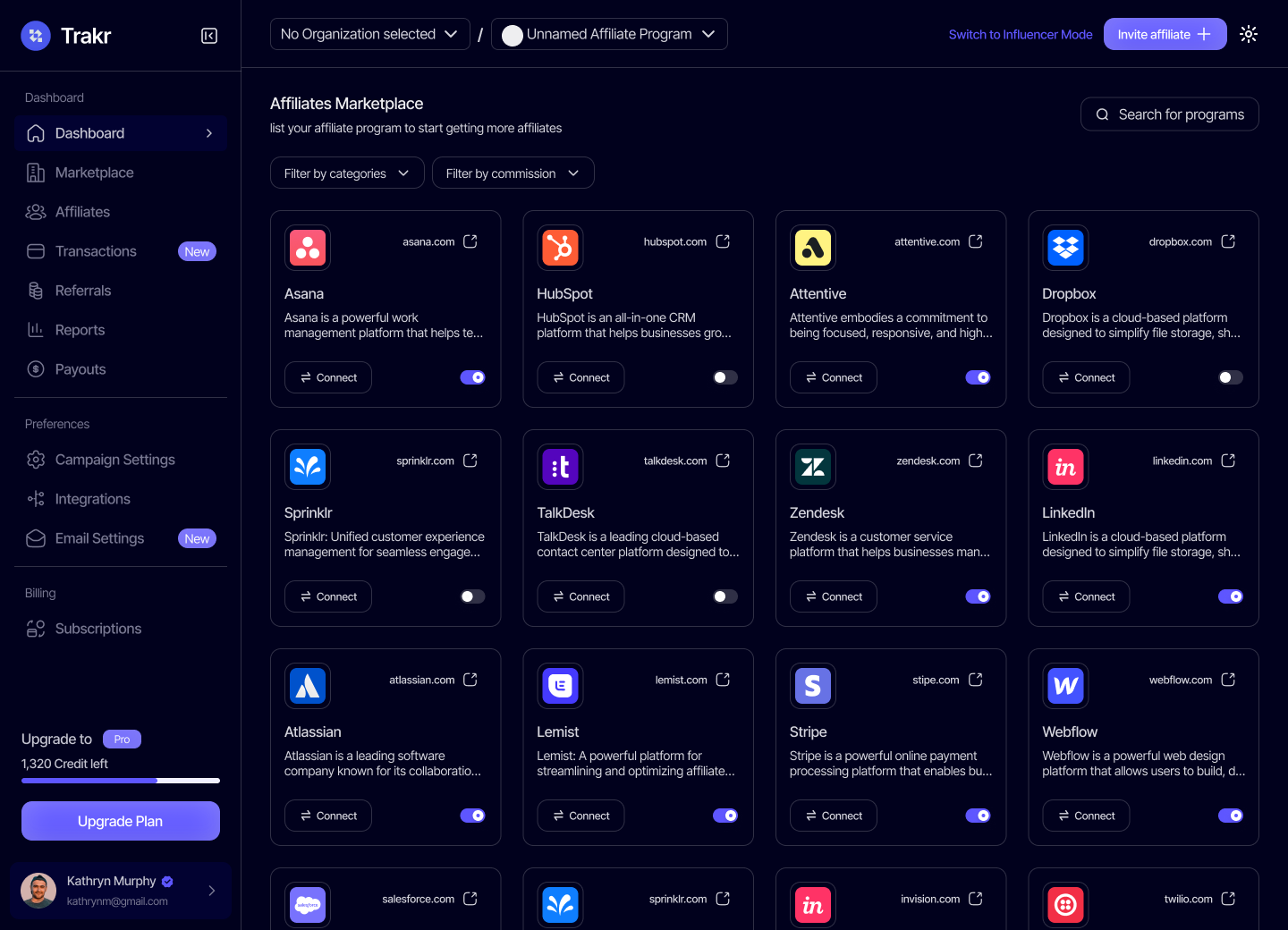Click the Stripe logo icon
This screenshot has width=1288, height=930.
point(813,686)
